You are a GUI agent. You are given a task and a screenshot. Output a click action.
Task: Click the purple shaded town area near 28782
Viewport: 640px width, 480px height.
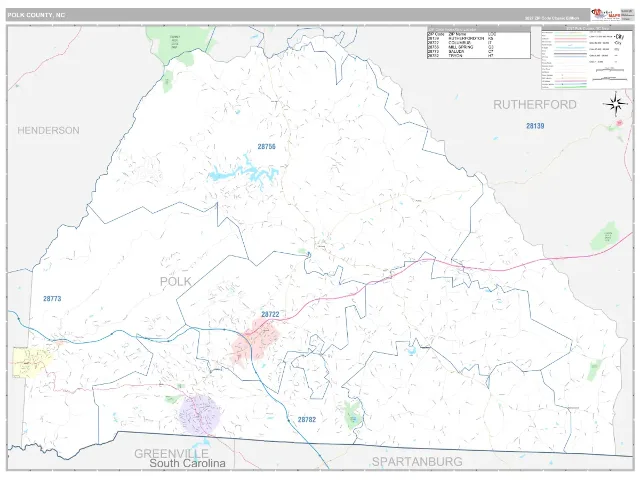200,414
